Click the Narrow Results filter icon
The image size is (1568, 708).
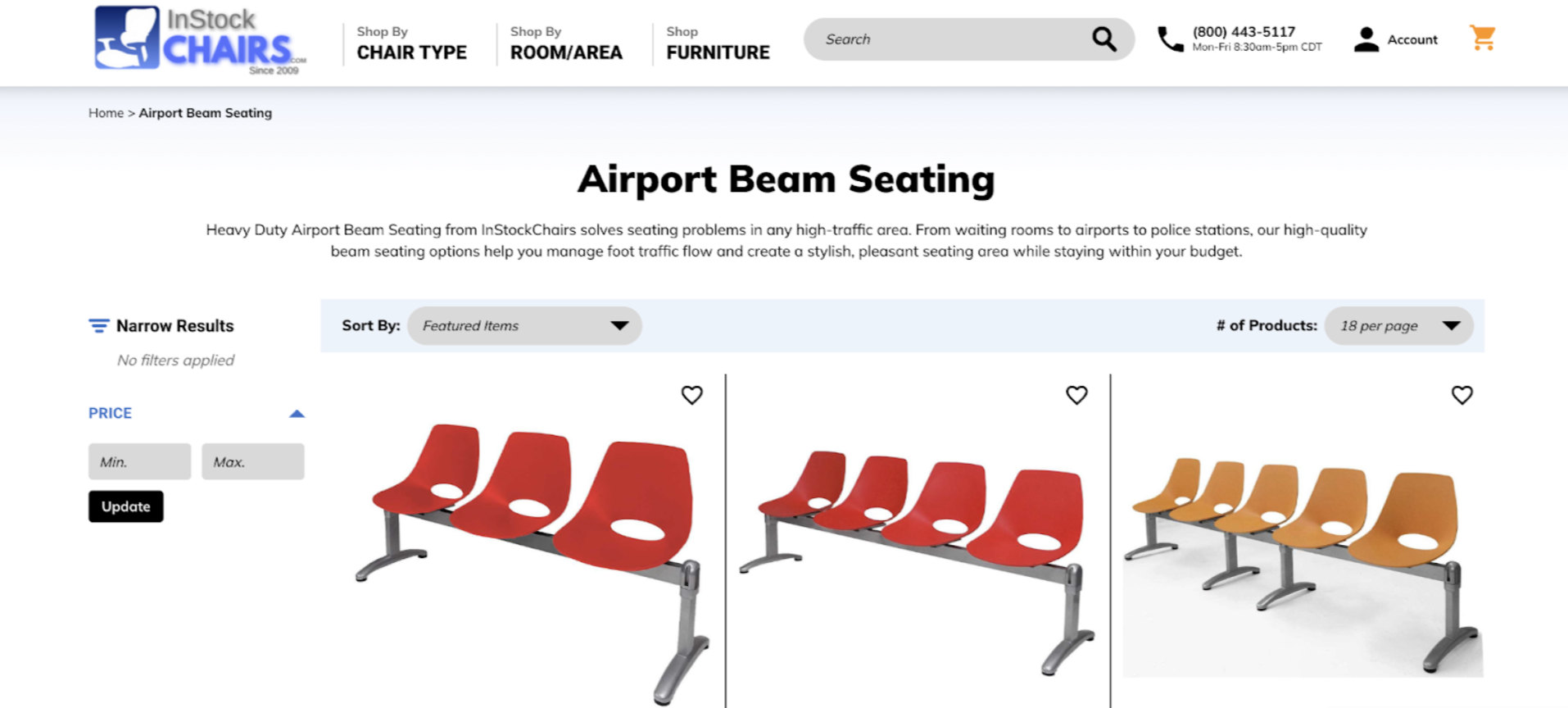click(x=98, y=326)
